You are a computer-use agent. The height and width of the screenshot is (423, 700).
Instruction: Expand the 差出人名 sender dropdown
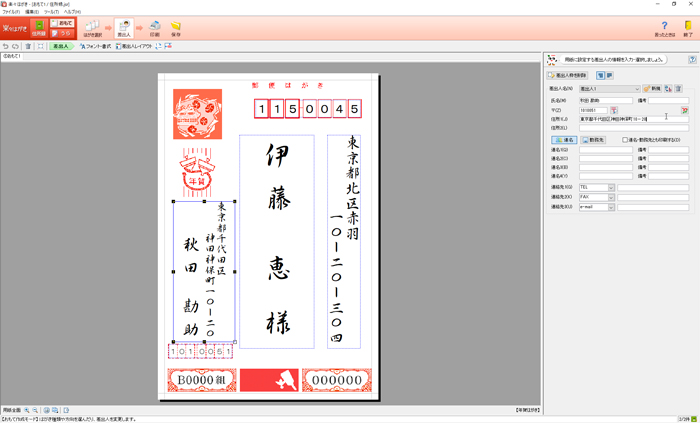coord(635,89)
